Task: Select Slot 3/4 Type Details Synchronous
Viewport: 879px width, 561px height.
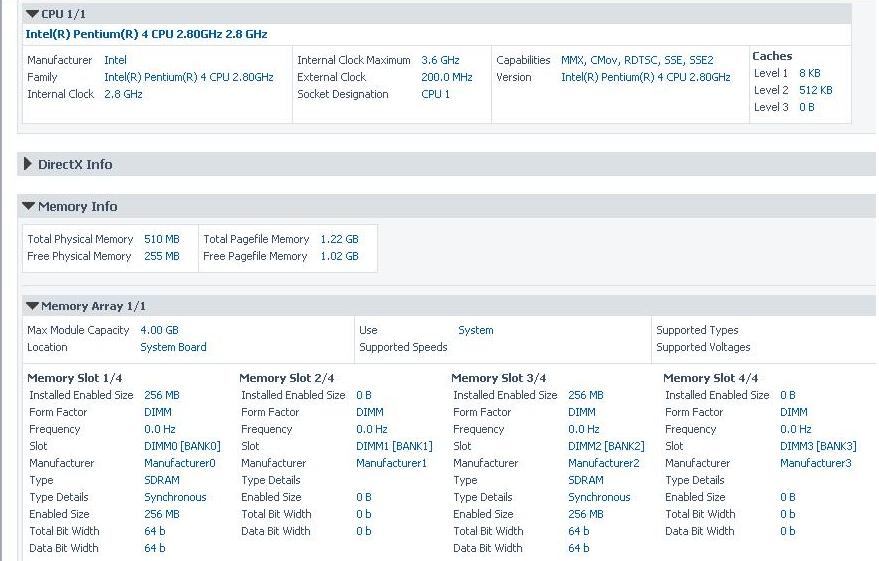Action: point(599,497)
